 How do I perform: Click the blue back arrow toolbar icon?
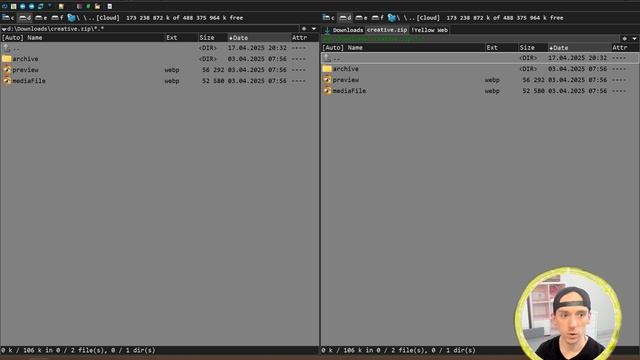22,6
